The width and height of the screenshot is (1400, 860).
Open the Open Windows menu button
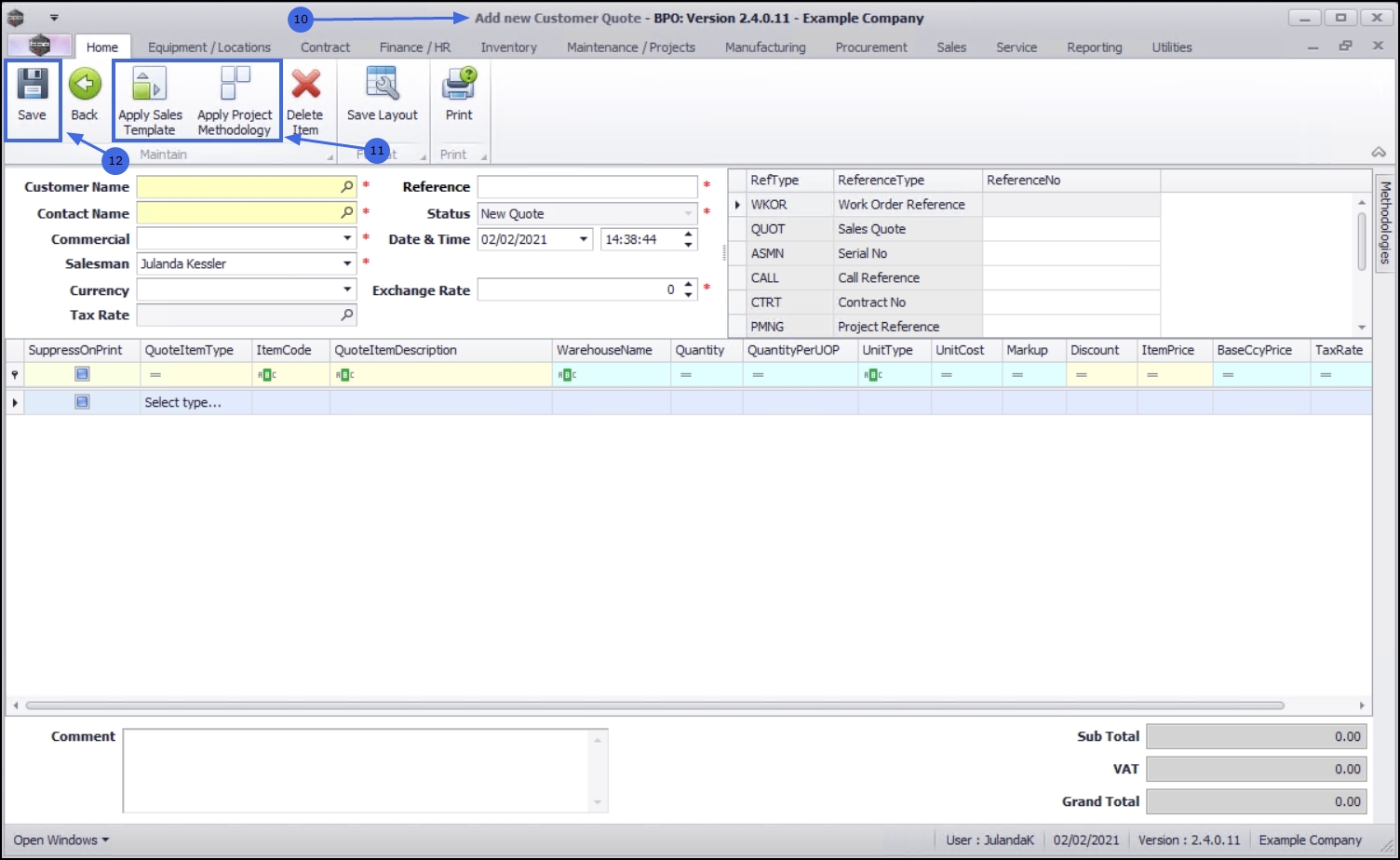61,840
